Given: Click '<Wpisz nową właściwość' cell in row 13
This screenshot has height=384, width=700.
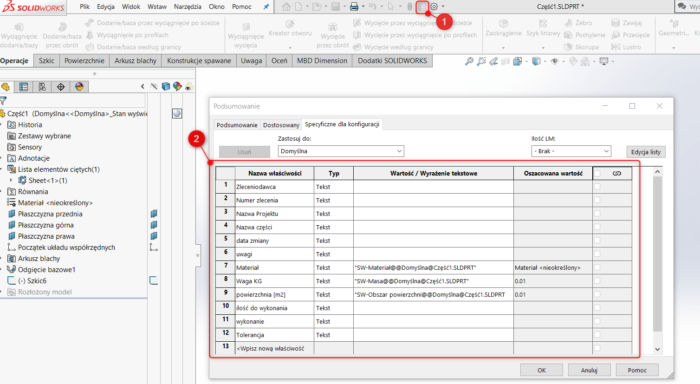Looking at the screenshot, I should 275,348.
